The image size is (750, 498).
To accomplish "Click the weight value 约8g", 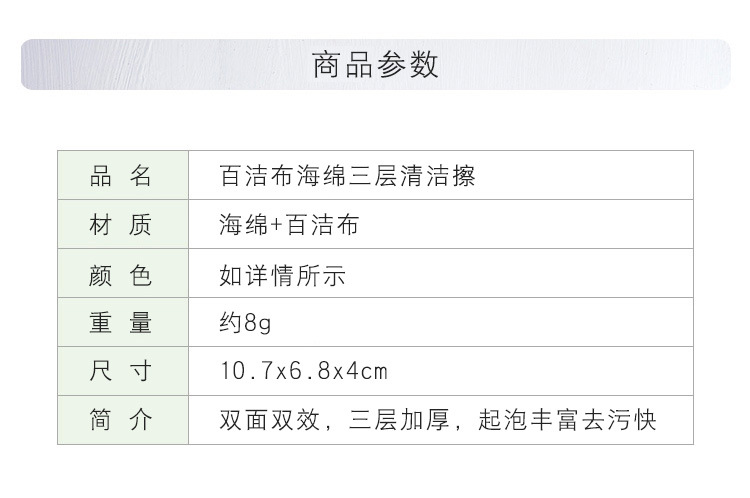I will 246,323.
